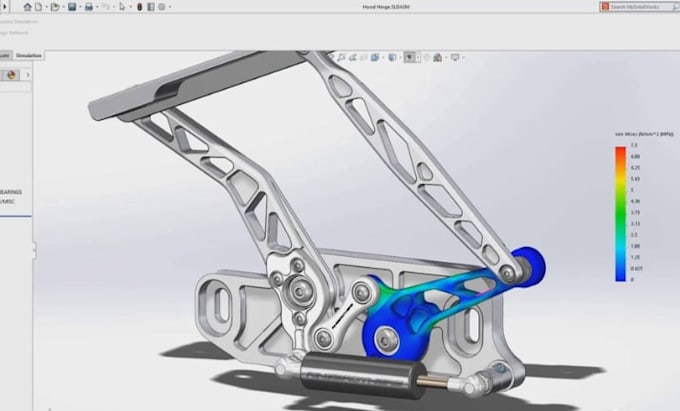
Task: Select the appearances color-ball tab icon
Action: coord(11,75)
